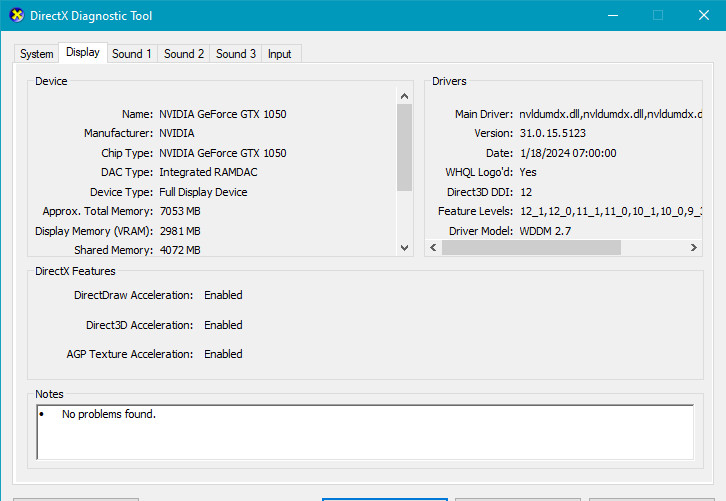
Task: Click the Drivers horizontal scrollbar thumb
Action: click(531, 247)
